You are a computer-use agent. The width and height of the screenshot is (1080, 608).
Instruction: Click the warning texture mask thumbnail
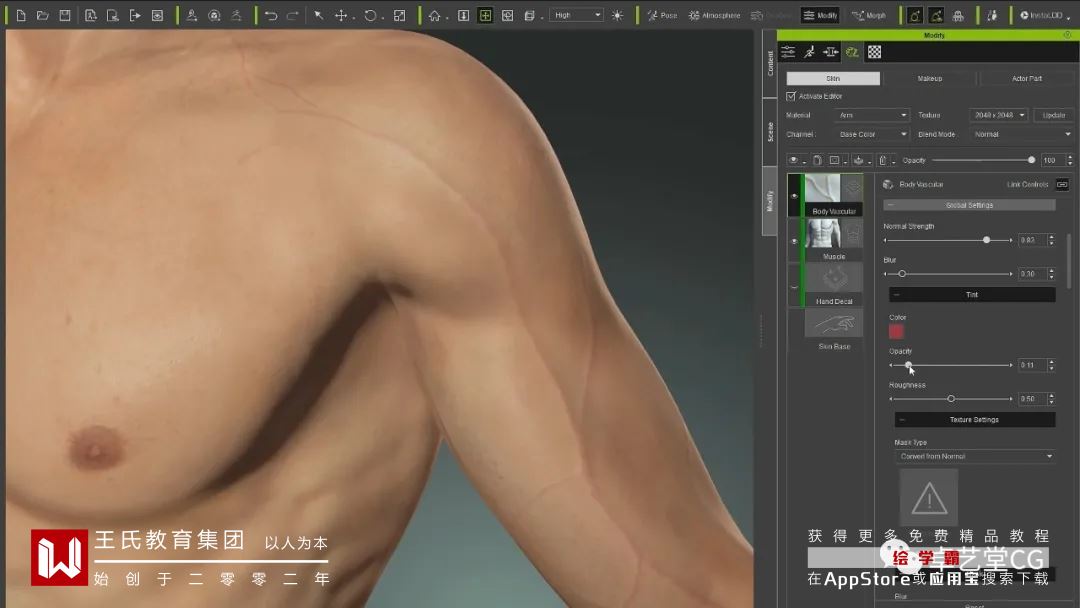[928, 498]
